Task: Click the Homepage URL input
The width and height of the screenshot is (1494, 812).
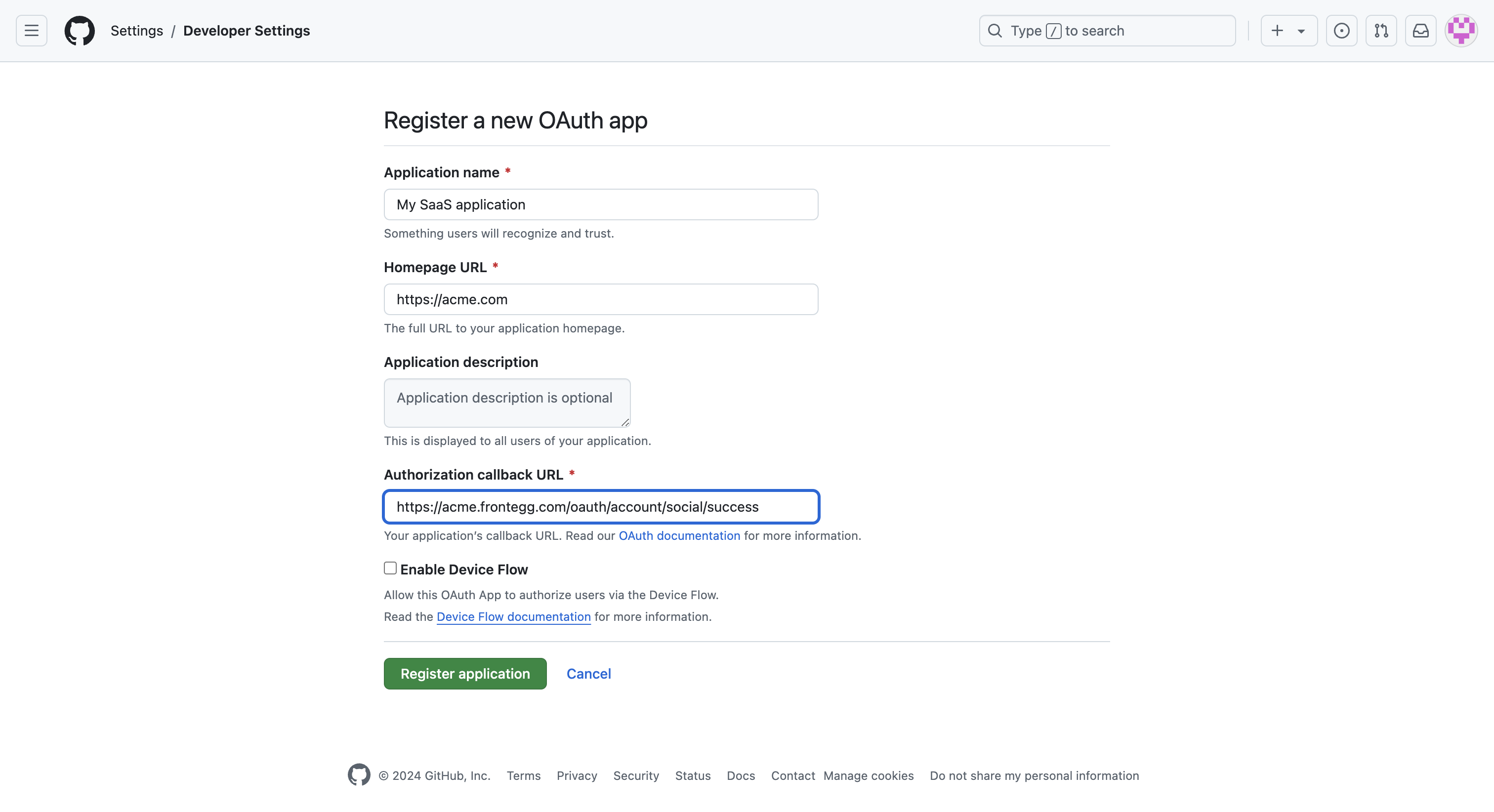Action: (601, 299)
